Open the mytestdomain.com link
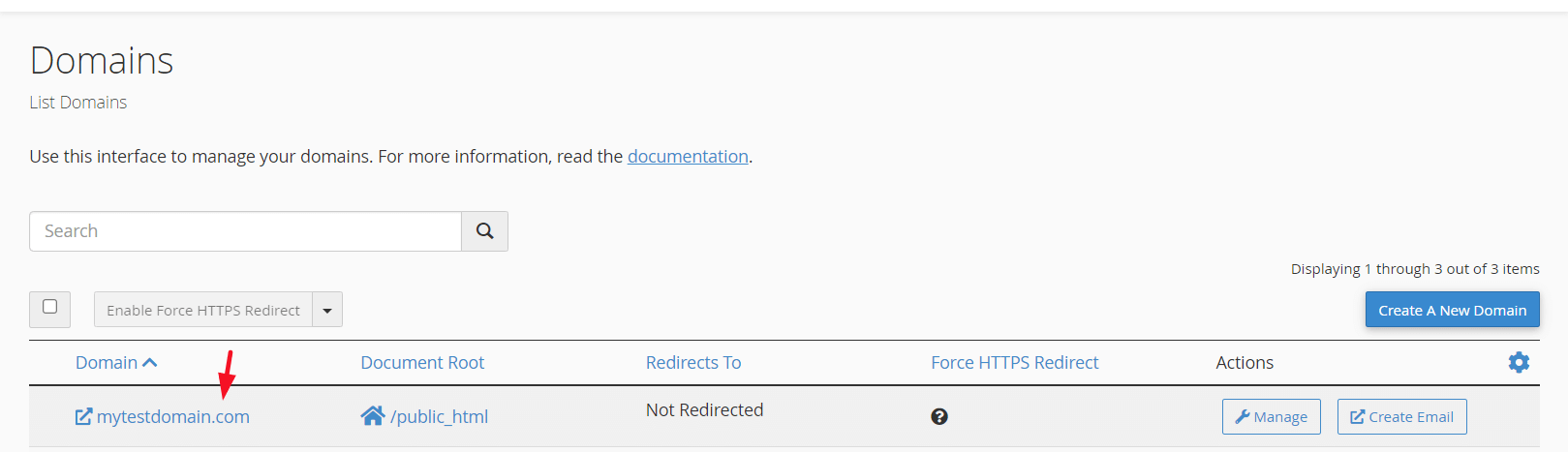1568x452 pixels. 173,416
